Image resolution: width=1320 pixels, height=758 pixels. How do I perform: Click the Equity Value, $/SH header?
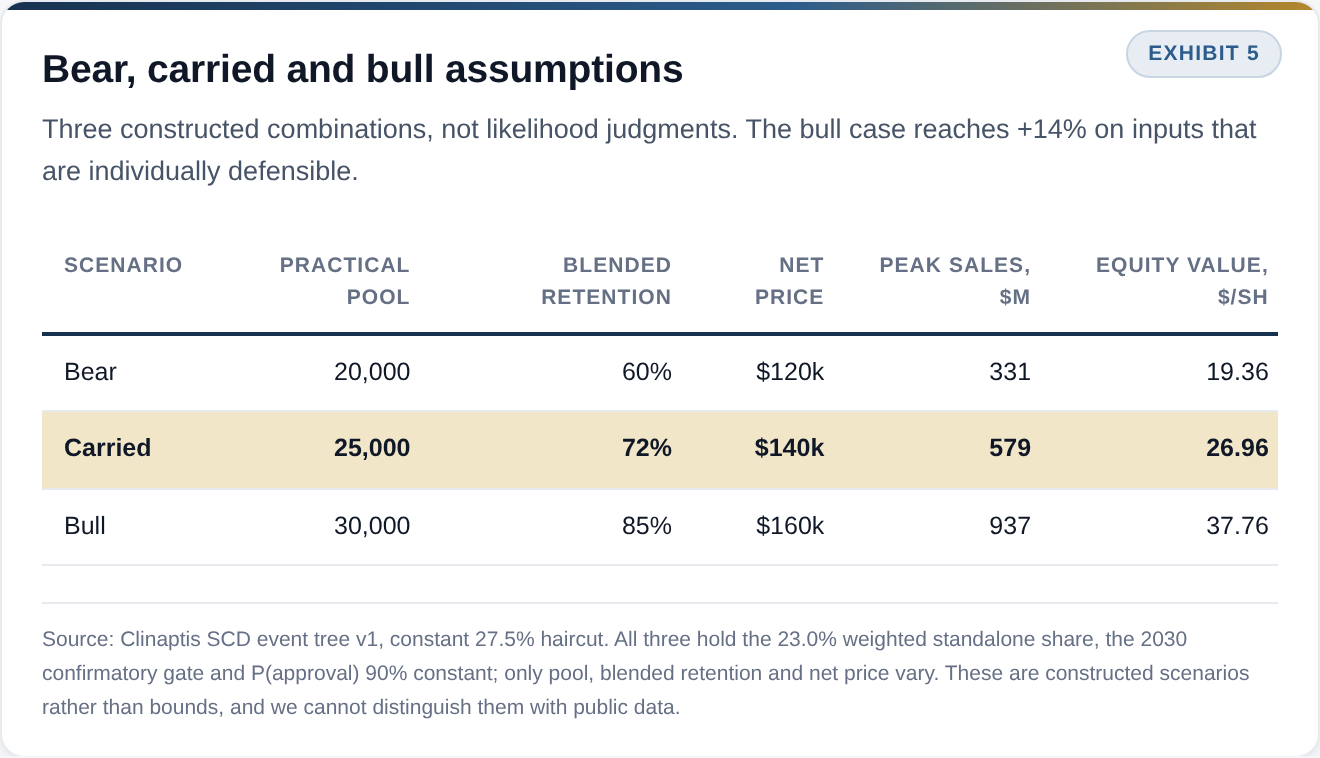point(1182,281)
